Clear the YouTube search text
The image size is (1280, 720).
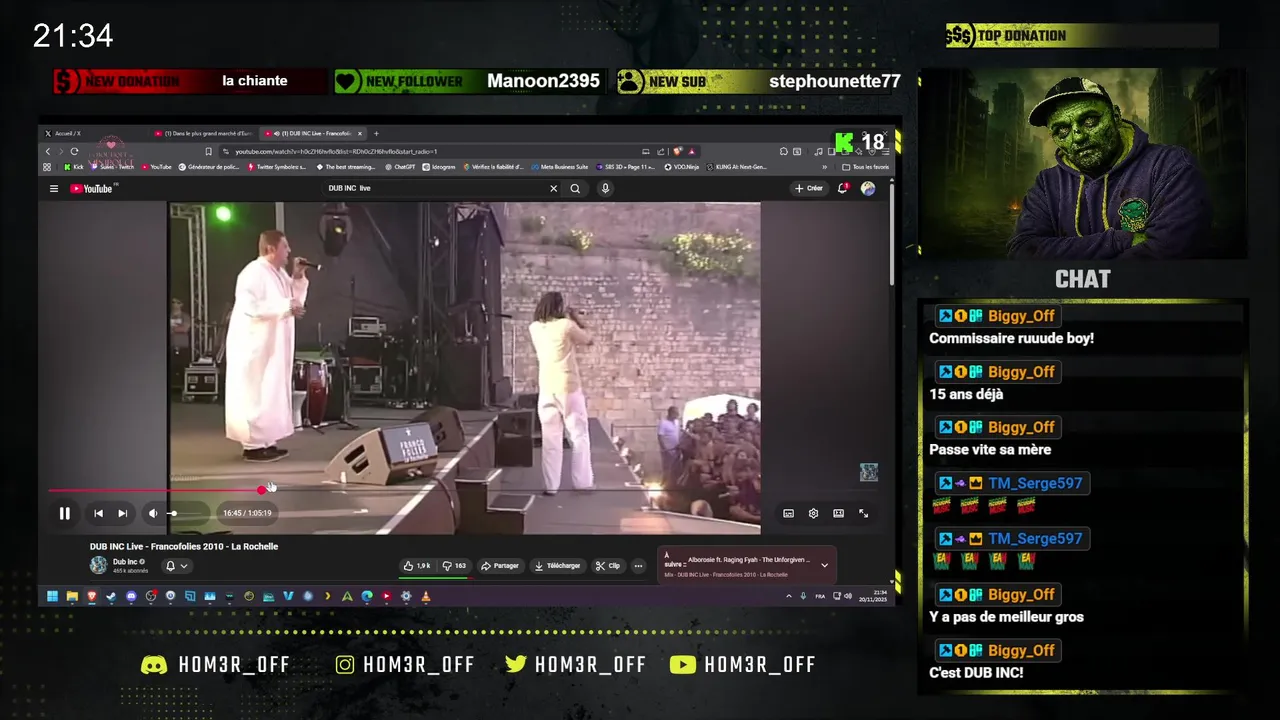pyautogui.click(x=553, y=188)
